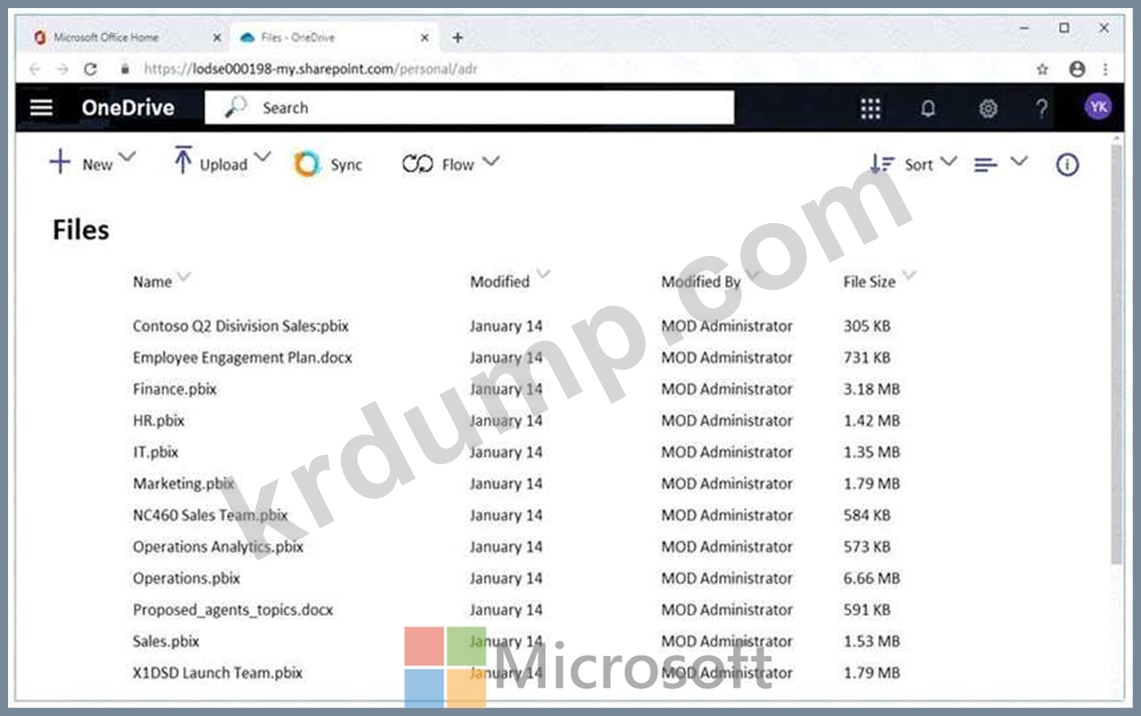Minimize the browser window
The image size is (1141, 716).
click(1024, 28)
